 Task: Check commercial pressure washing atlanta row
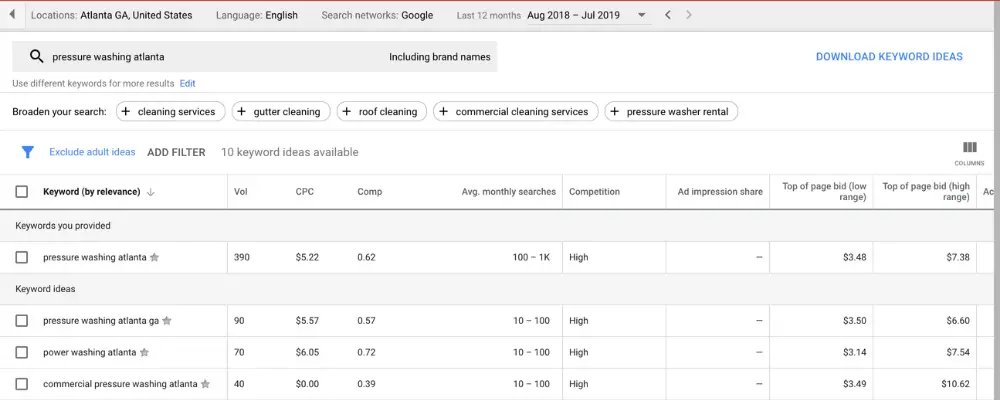[22, 384]
